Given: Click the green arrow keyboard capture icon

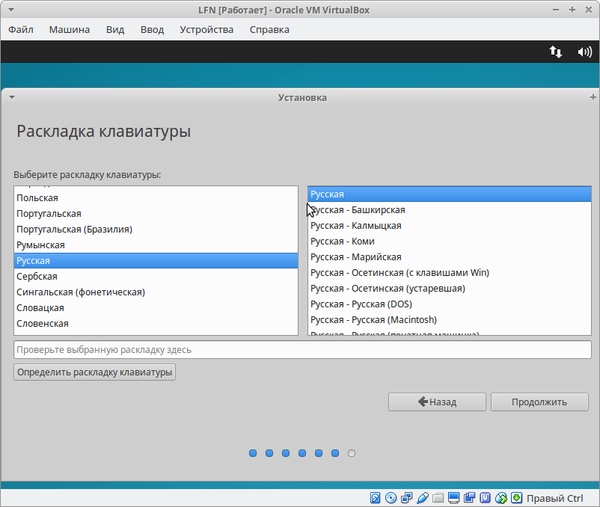Looking at the screenshot, I should [x=516, y=497].
